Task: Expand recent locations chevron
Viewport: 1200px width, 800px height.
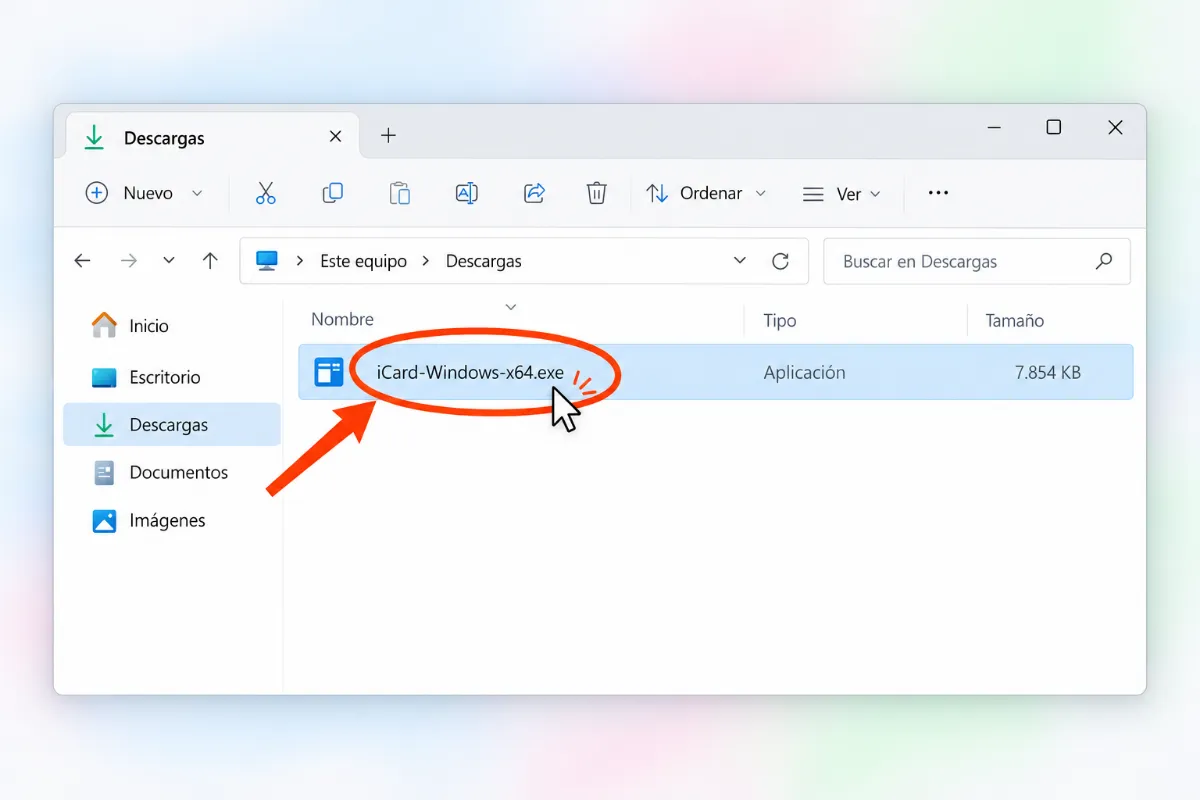Action: pos(169,261)
